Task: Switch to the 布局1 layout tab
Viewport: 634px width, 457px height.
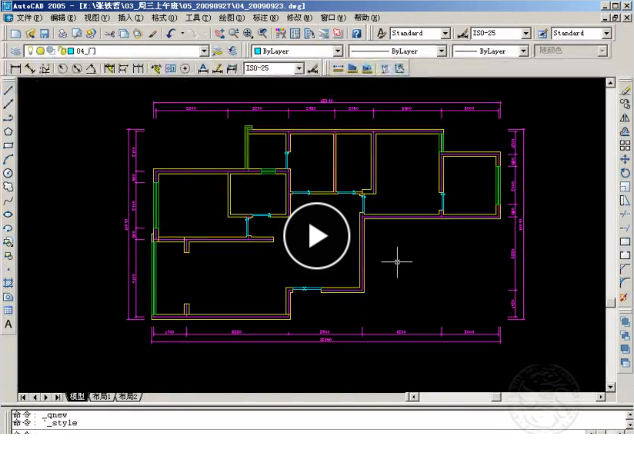Action: (x=101, y=397)
